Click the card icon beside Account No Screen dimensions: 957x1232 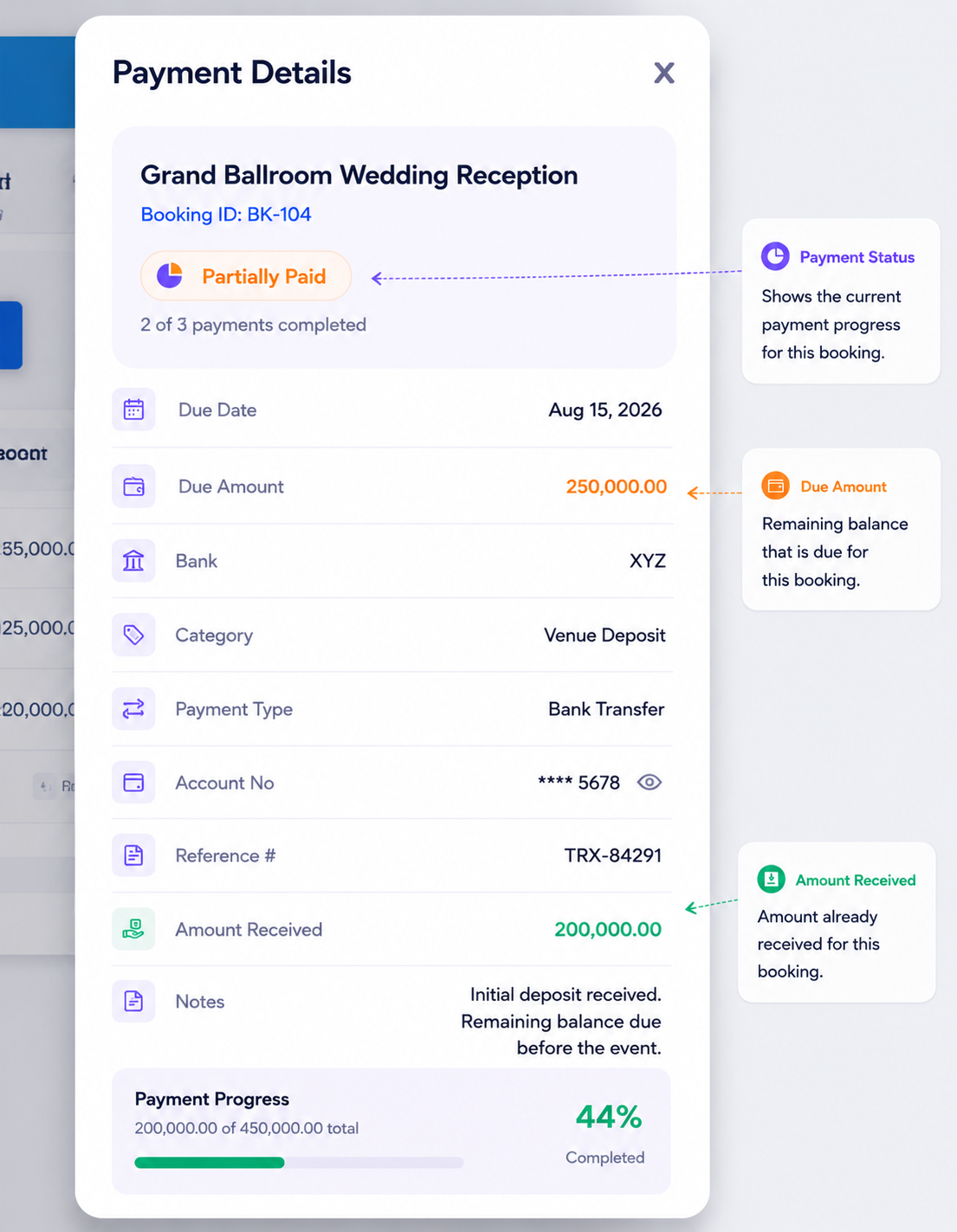(x=133, y=783)
